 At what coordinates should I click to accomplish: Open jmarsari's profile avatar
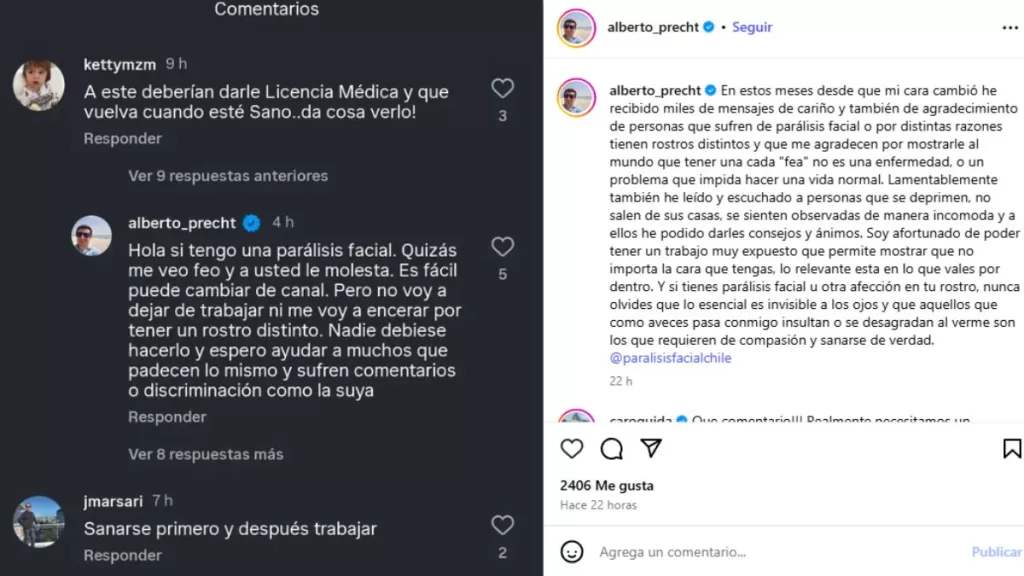pyautogui.click(x=39, y=521)
